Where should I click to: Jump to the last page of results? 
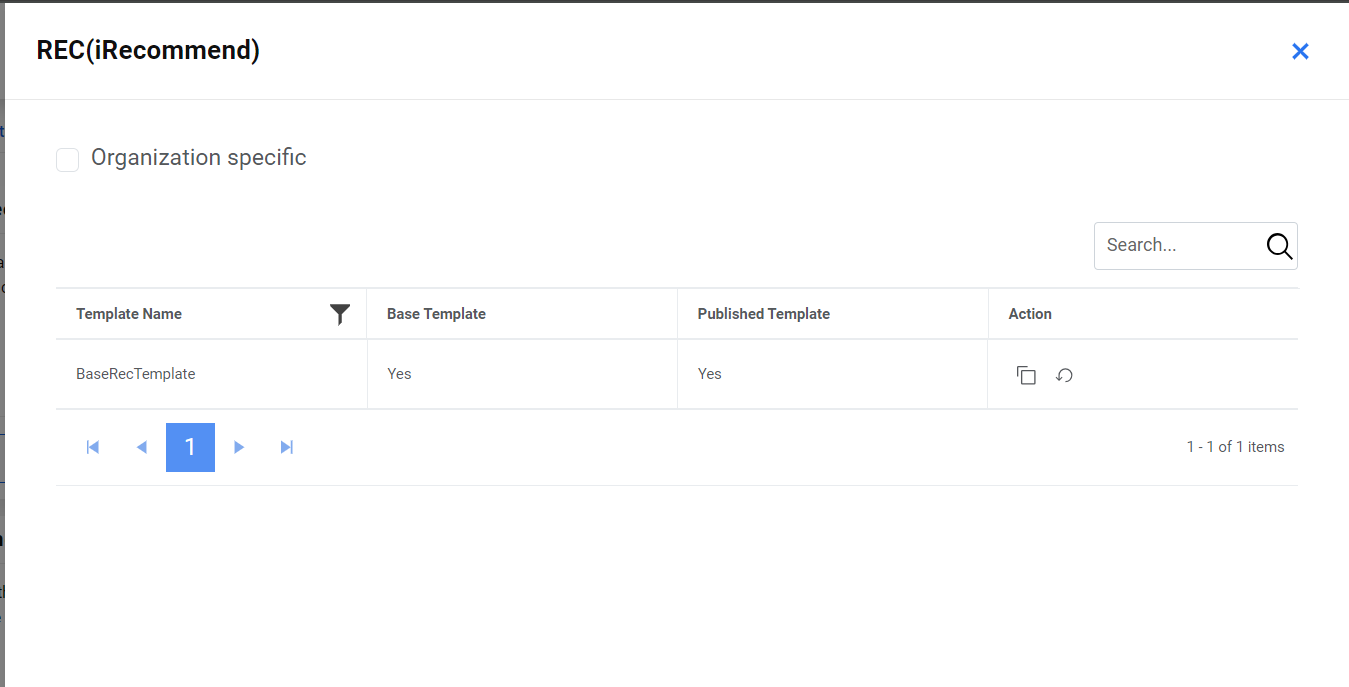pos(287,447)
